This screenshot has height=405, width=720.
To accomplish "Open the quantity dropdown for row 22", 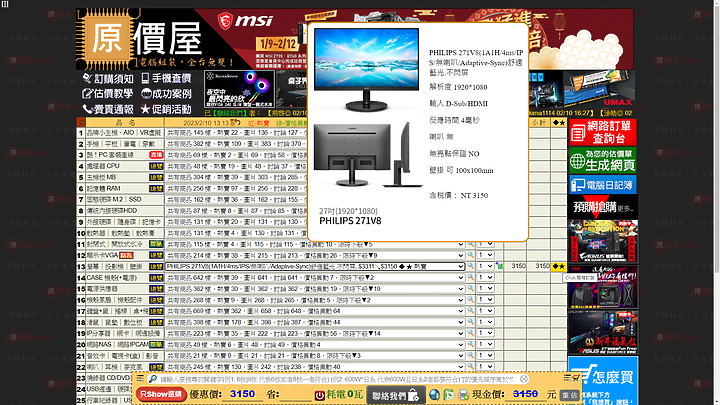I will (485, 366).
